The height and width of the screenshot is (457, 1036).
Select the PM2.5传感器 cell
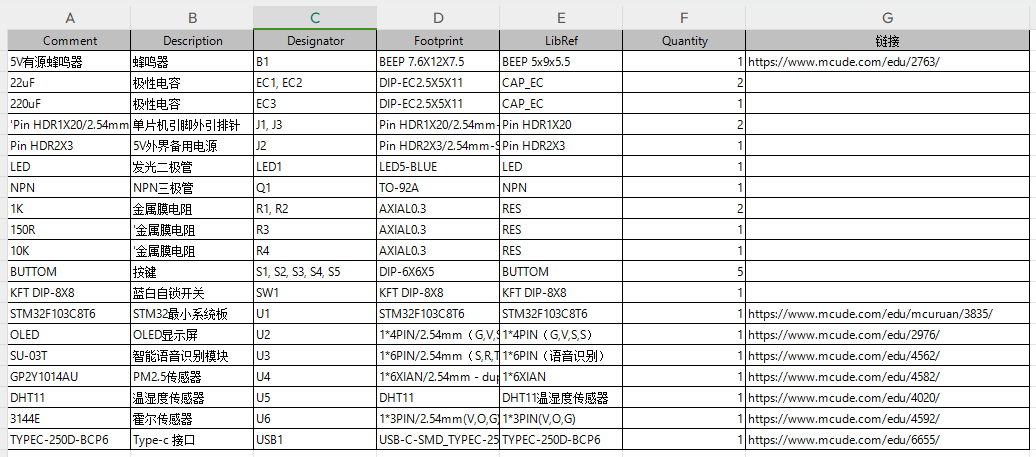[192, 377]
